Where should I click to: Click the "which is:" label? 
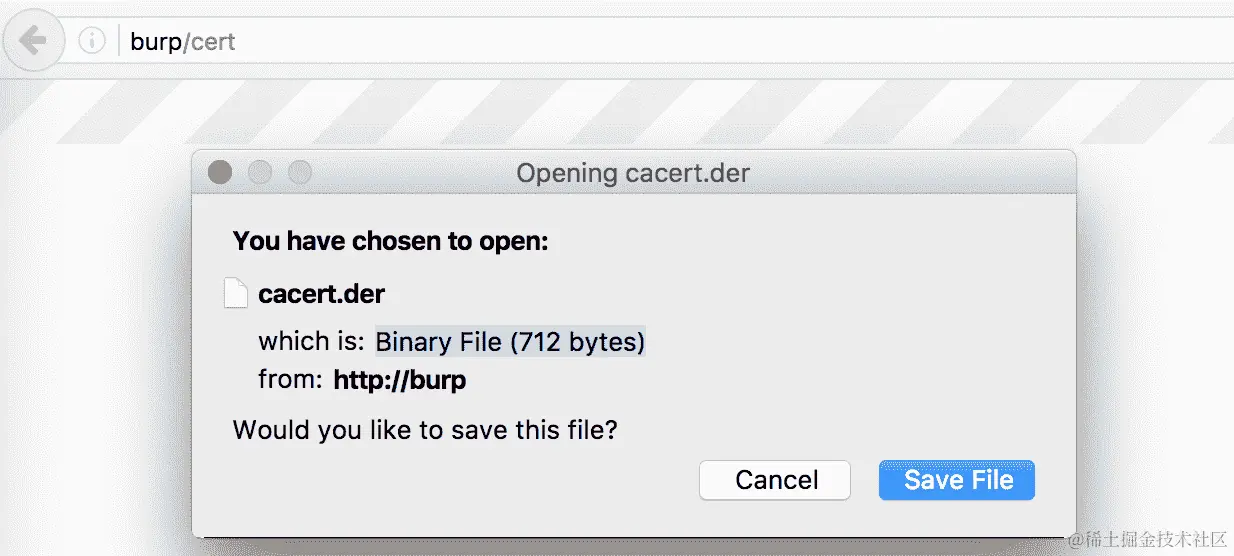(311, 341)
